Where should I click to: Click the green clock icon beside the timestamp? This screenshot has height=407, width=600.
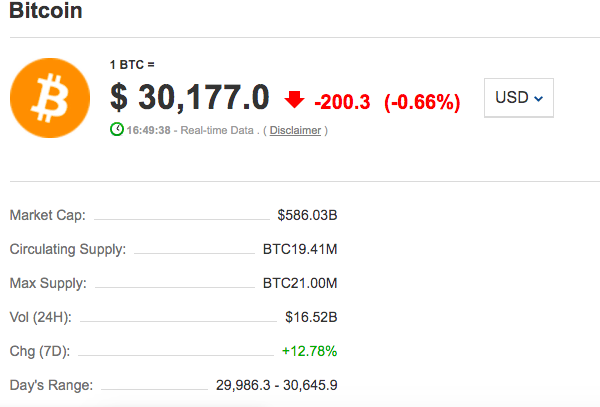click(x=117, y=129)
